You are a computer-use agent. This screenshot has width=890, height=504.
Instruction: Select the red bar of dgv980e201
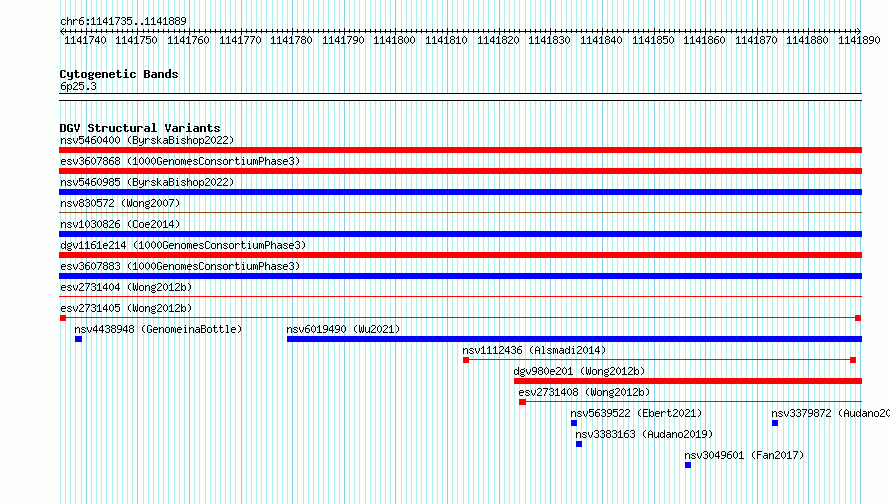(x=688, y=381)
